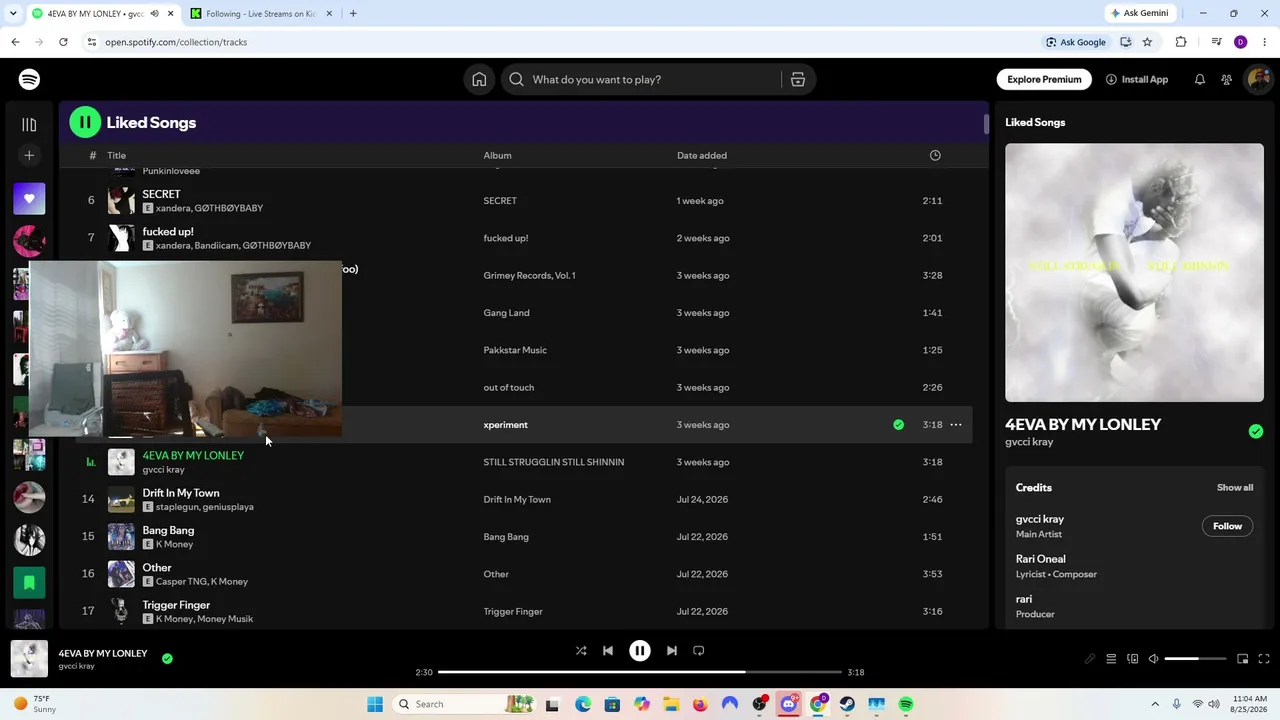
Task: Sort by Date added column
Action: tap(702, 155)
